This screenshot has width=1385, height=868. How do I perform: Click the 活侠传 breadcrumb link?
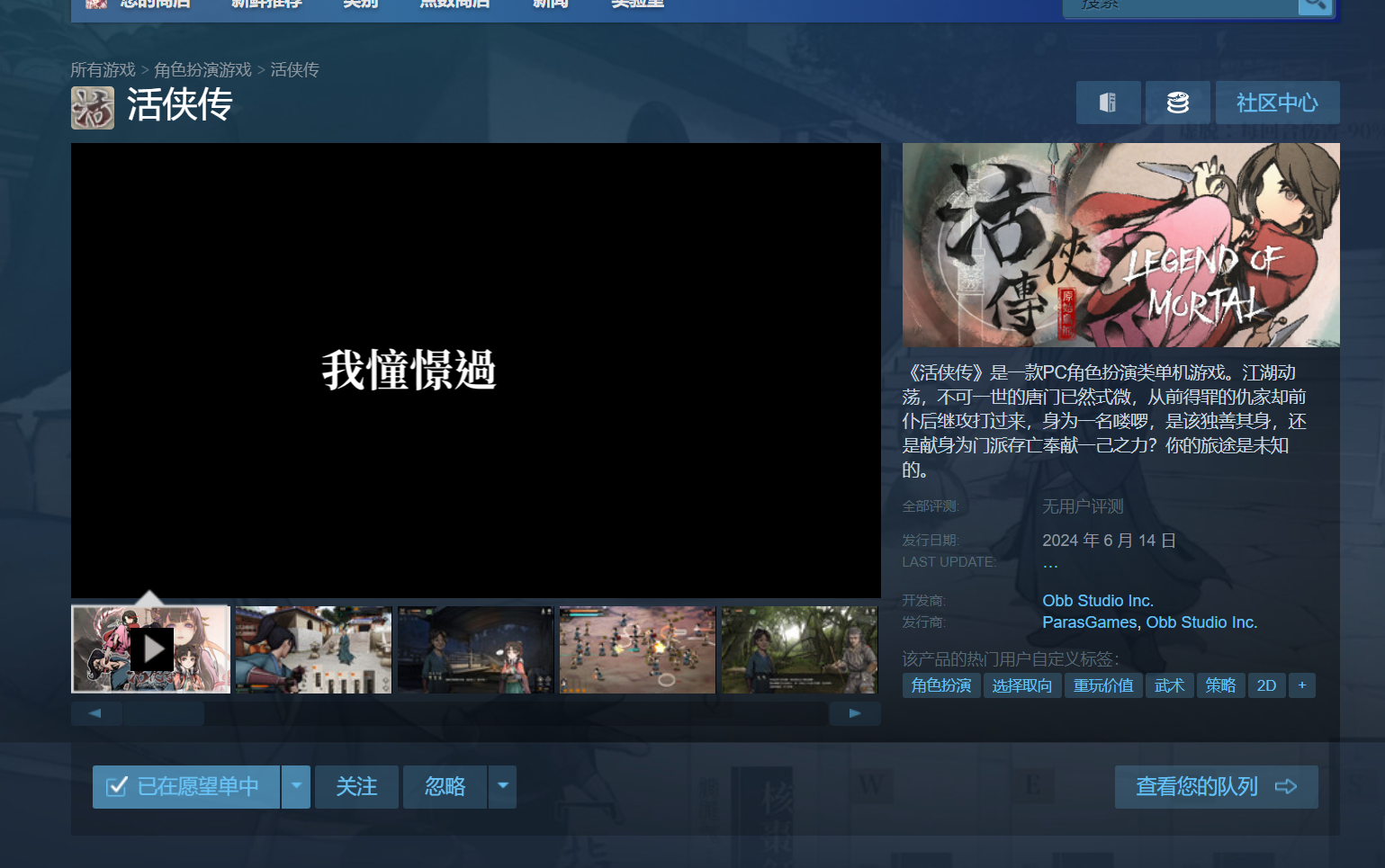(x=294, y=70)
